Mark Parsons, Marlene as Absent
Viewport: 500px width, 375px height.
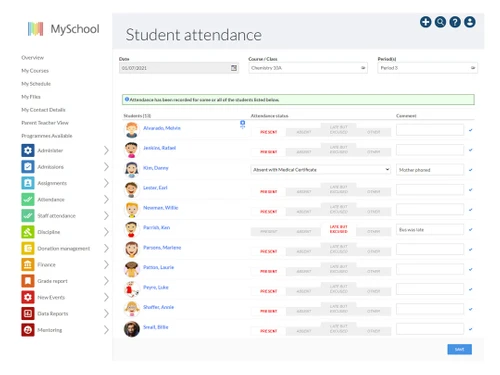click(x=304, y=251)
